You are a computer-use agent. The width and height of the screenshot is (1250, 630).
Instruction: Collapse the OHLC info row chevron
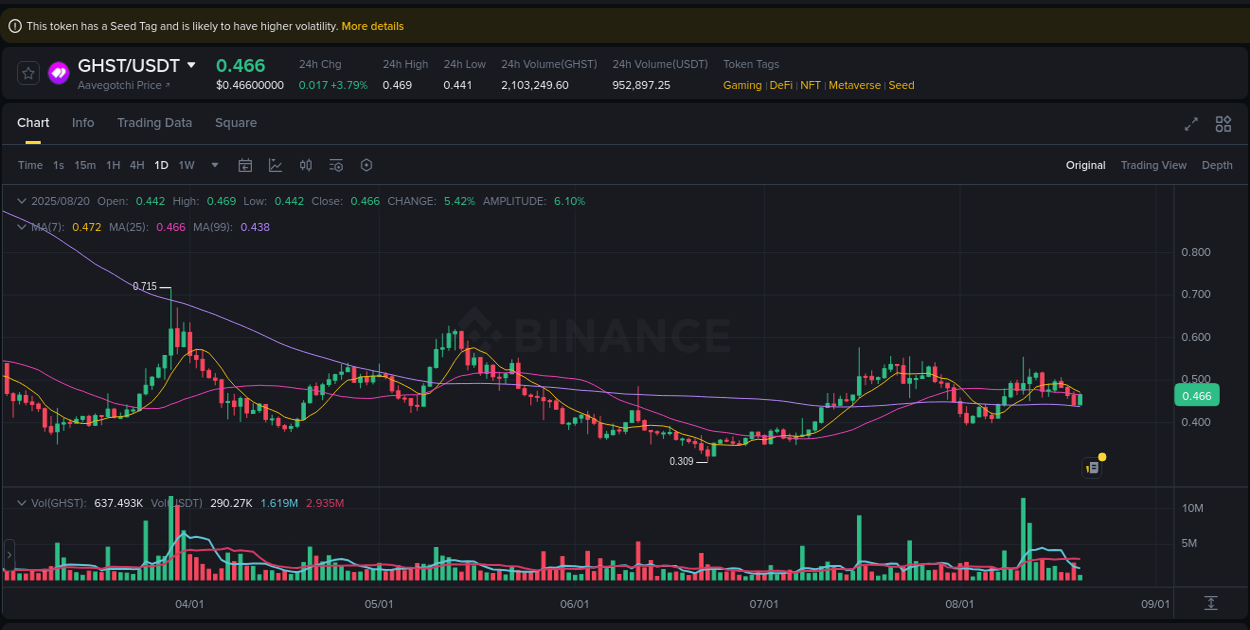20,201
